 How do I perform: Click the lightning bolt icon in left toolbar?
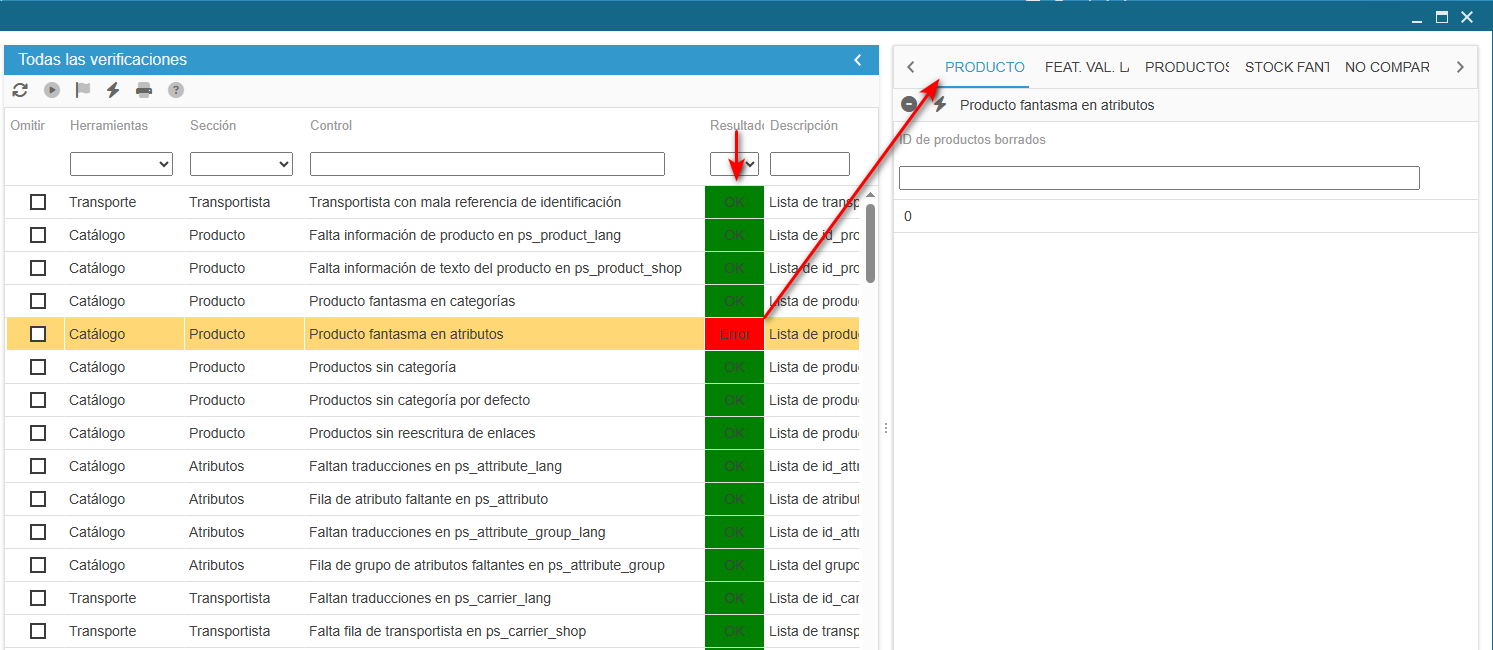point(113,90)
